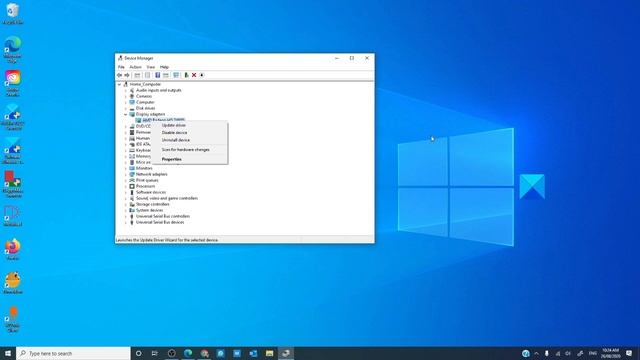The height and width of the screenshot is (360, 640).
Task: Expand Universal Serial Bus controllers
Action: coord(126,216)
